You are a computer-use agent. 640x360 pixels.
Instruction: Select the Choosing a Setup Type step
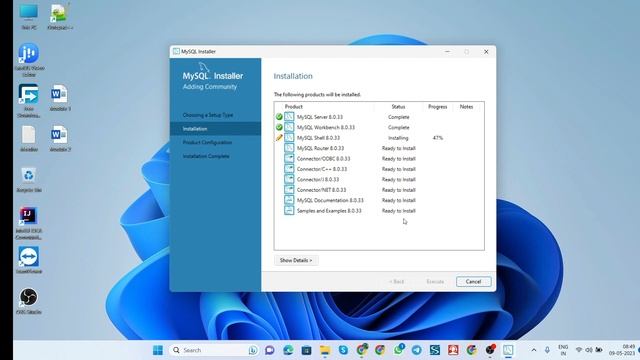pyautogui.click(x=208, y=115)
